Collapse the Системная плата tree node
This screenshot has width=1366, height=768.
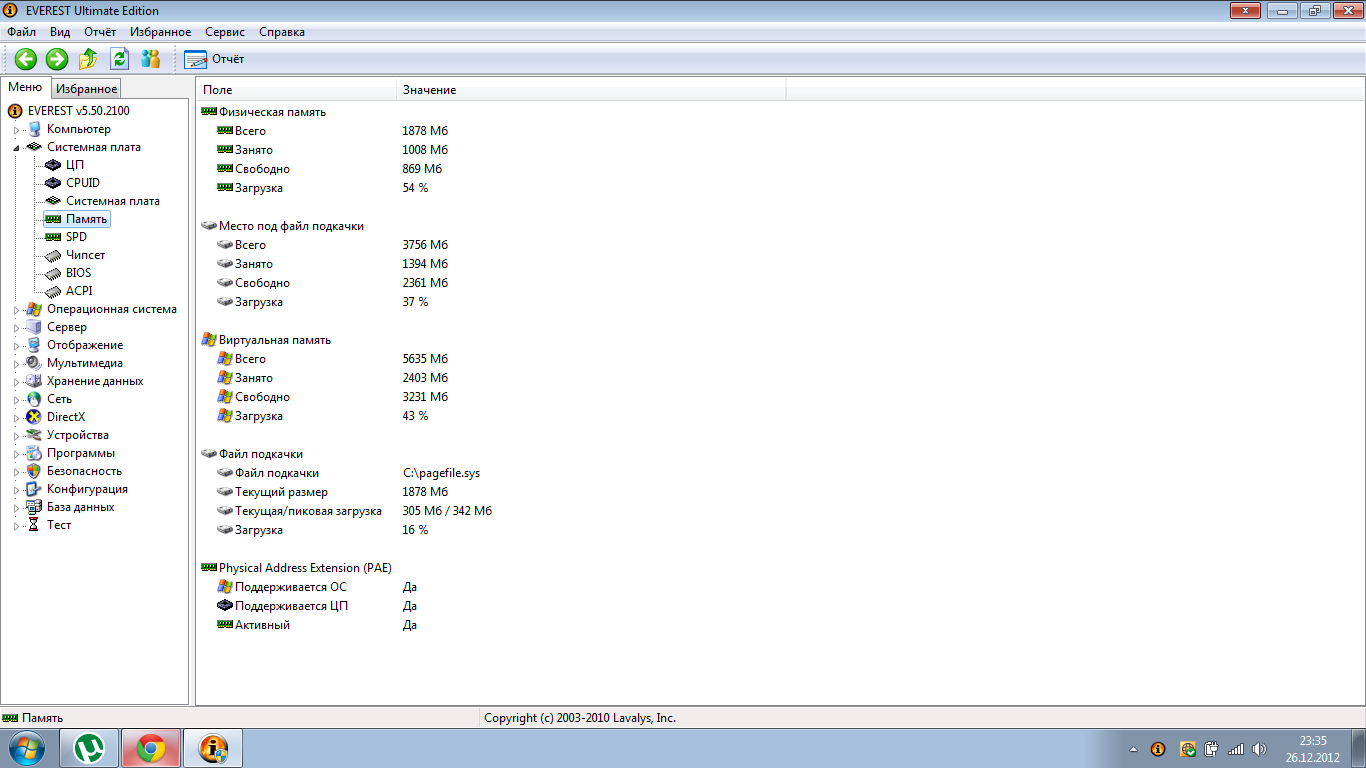click(x=16, y=148)
